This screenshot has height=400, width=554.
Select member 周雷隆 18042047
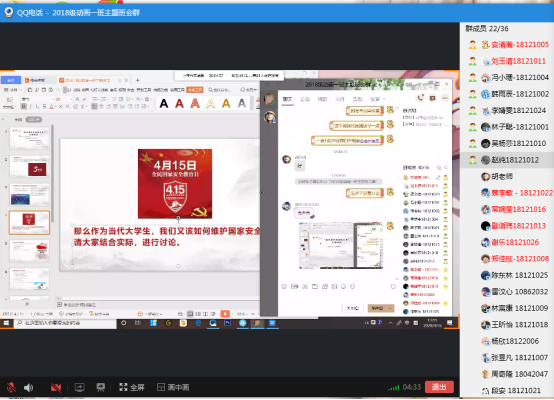tap(507, 374)
